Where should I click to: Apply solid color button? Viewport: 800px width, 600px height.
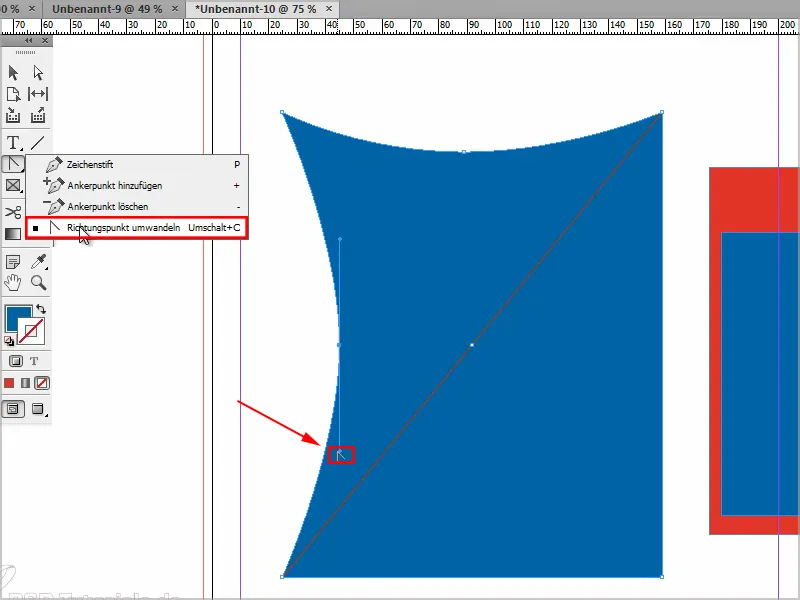tap(9, 383)
